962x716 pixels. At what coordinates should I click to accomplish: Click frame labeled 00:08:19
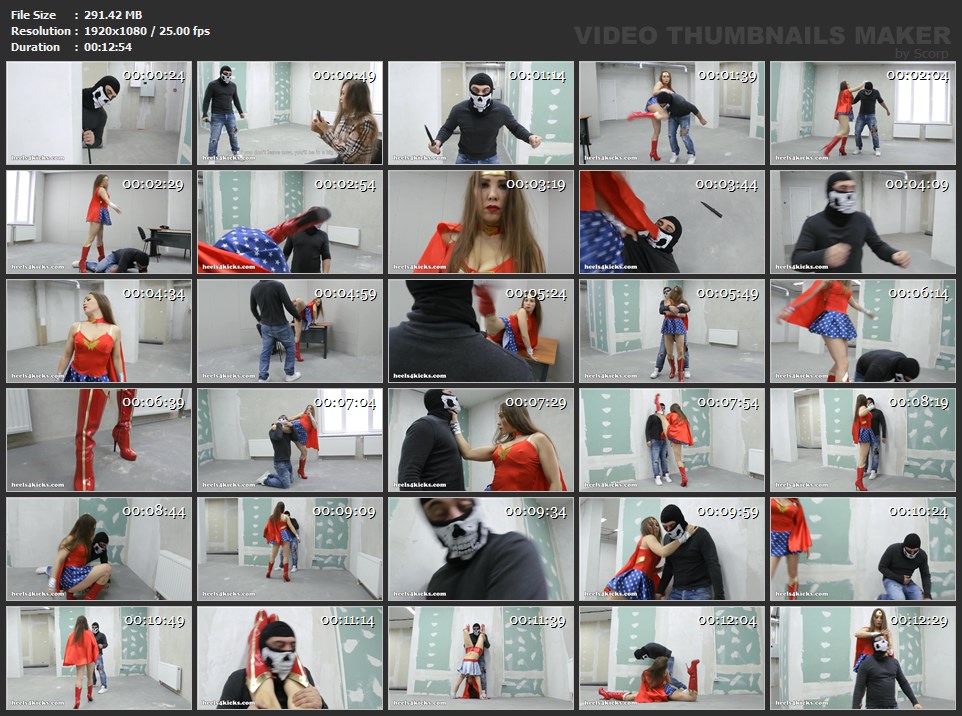coord(863,440)
